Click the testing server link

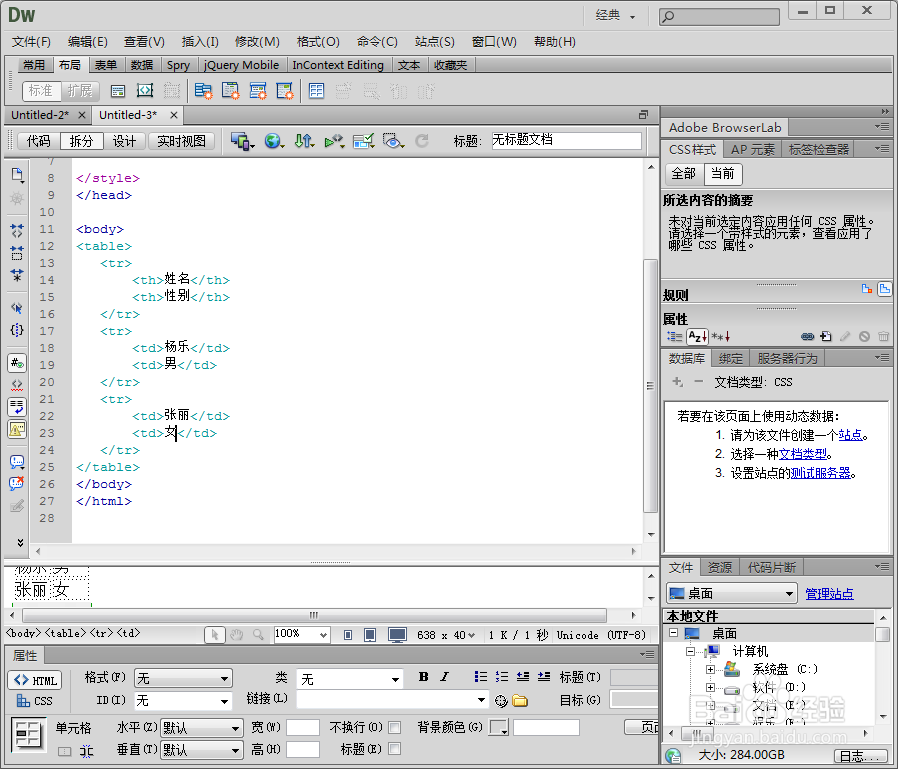821,473
